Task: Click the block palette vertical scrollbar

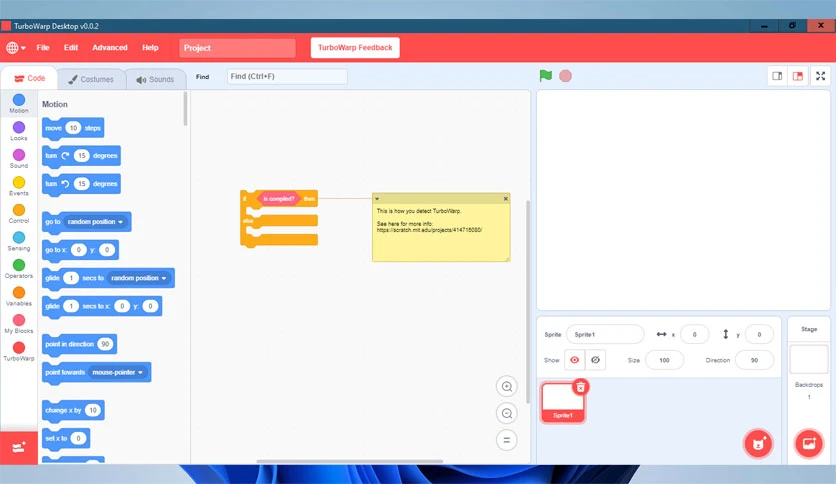Action: (x=186, y=109)
